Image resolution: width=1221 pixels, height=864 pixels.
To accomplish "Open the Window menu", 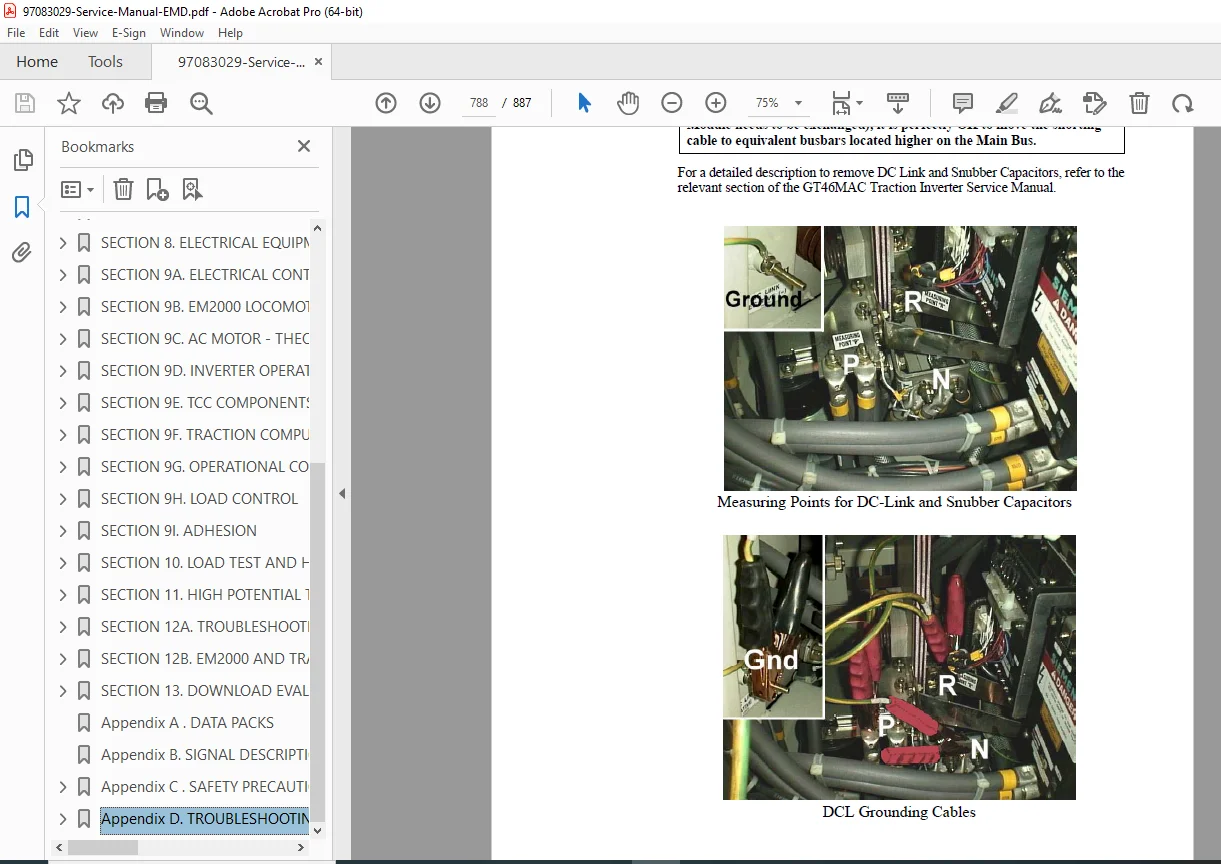I will pyautogui.click(x=182, y=33).
